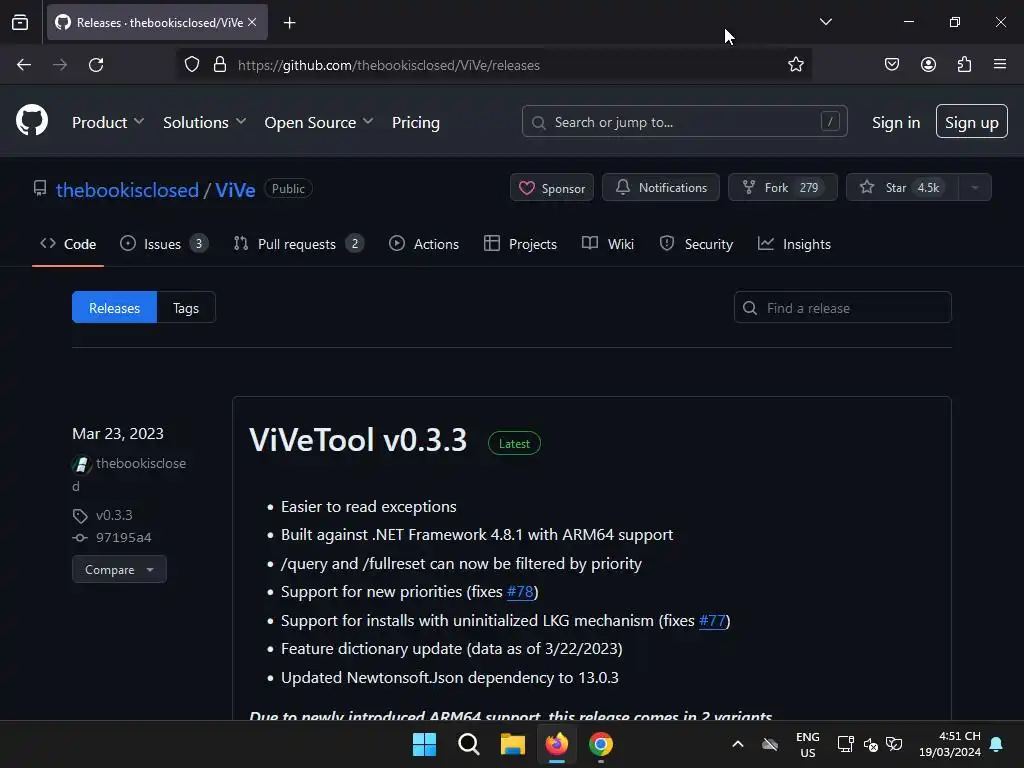1024x768 pixels.
Task: Go back to the previous page
Action: [24, 65]
